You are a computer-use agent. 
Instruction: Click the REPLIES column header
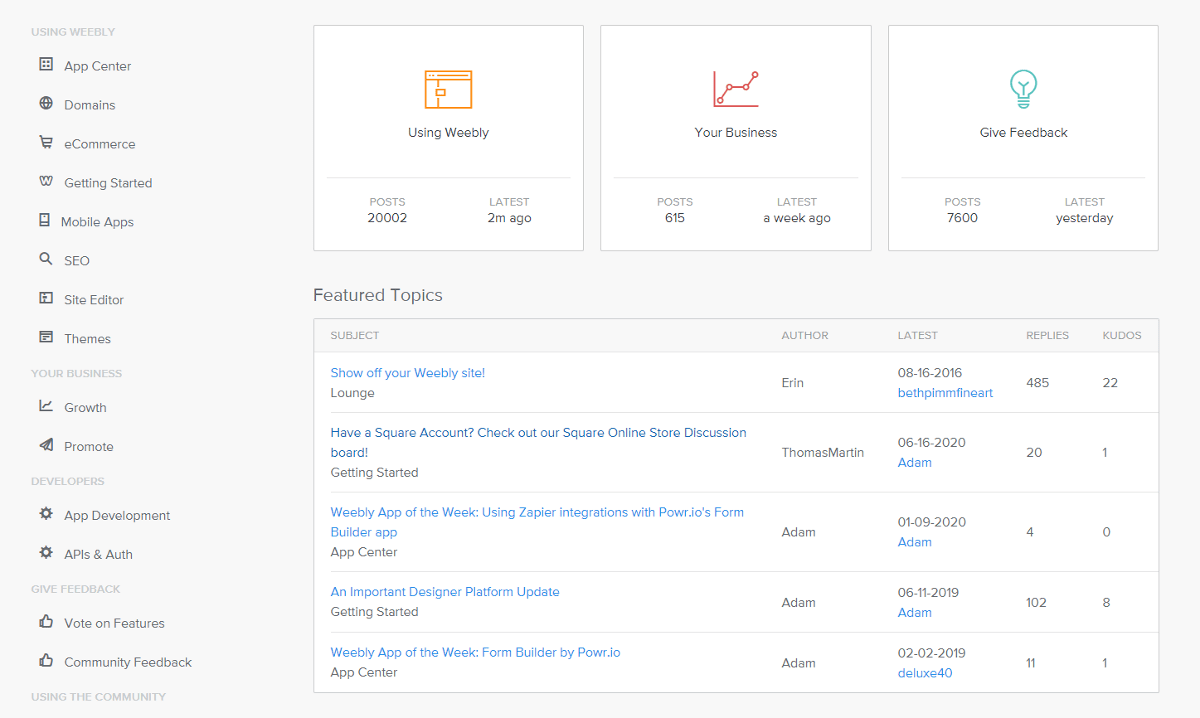[x=1048, y=336]
